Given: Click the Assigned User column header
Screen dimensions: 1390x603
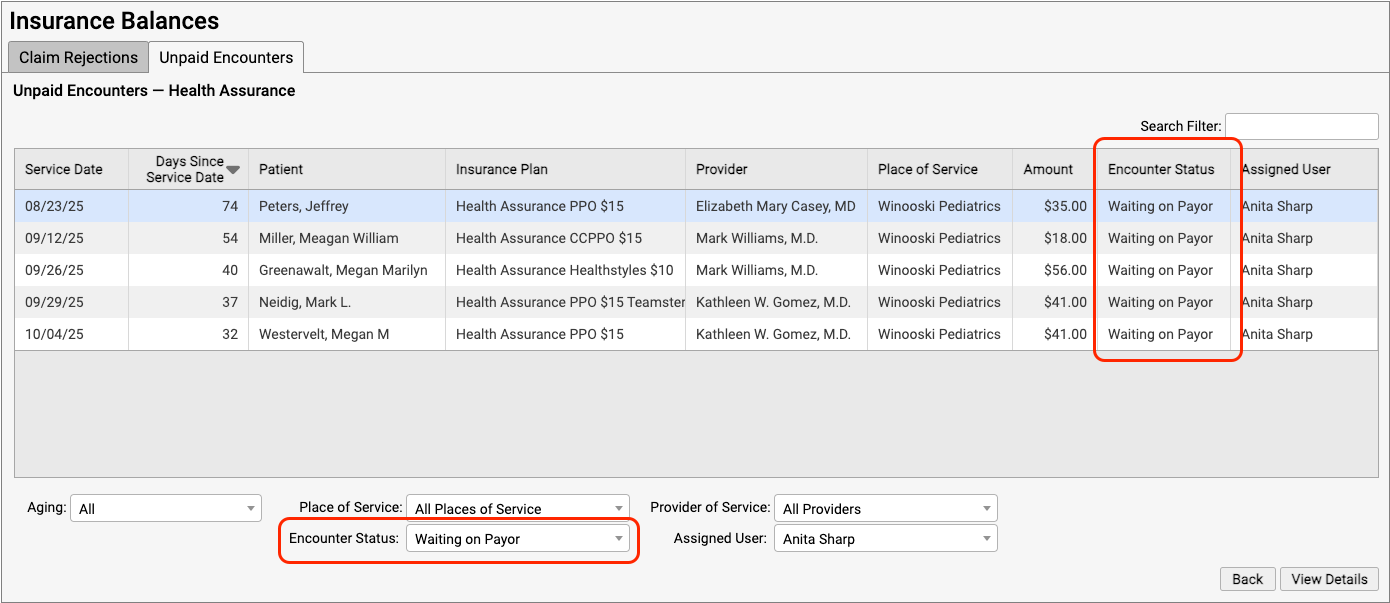Looking at the screenshot, I should tap(1286, 169).
